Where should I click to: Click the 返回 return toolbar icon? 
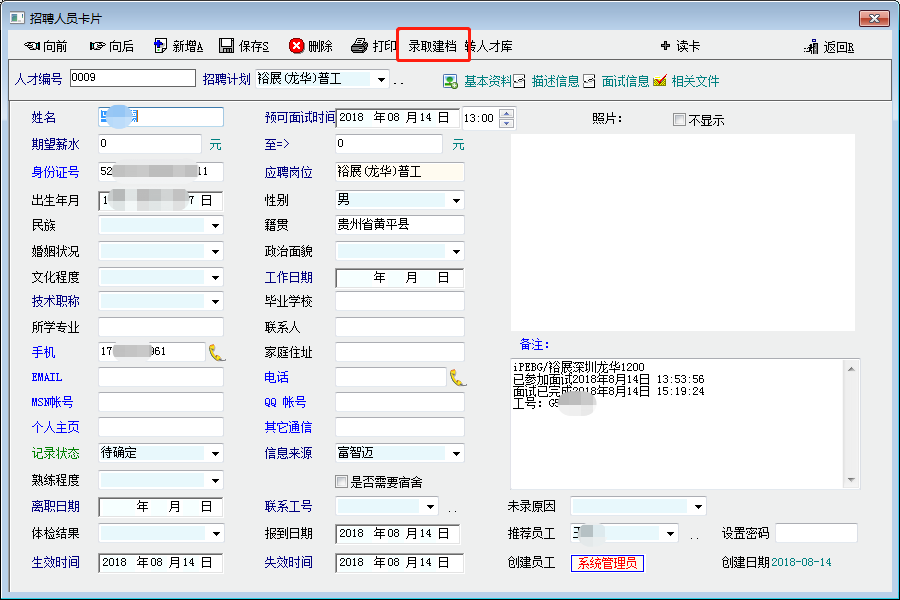[812, 47]
